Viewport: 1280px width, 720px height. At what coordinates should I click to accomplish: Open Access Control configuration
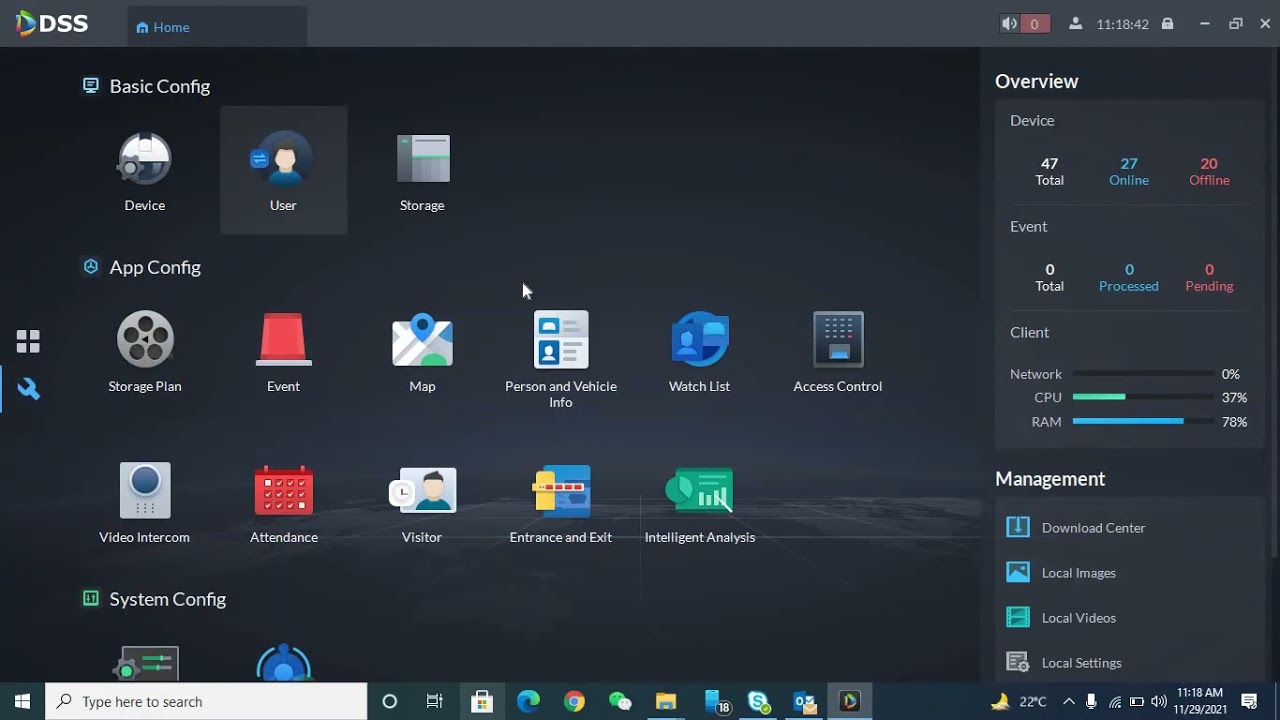(x=838, y=340)
